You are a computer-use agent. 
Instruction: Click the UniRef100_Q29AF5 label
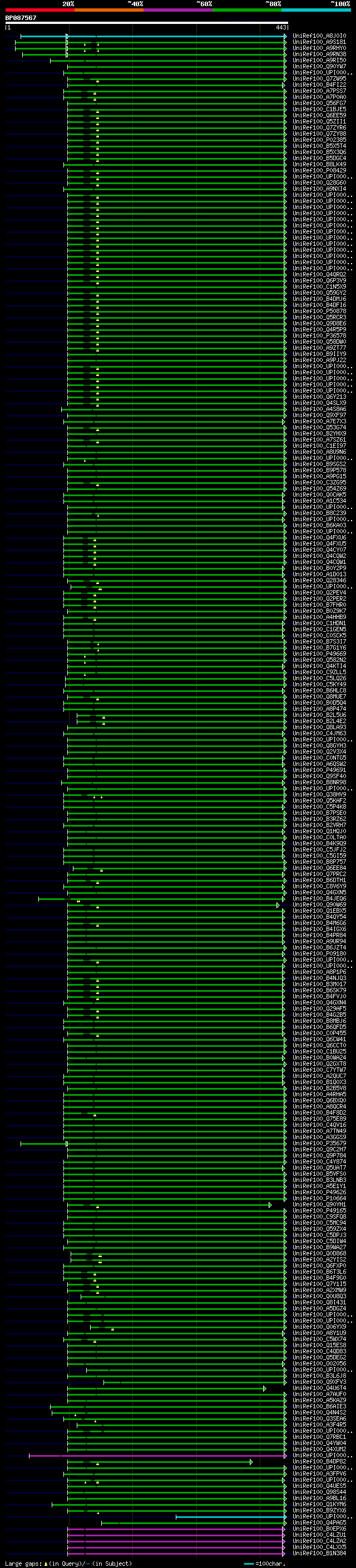pos(319,1008)
